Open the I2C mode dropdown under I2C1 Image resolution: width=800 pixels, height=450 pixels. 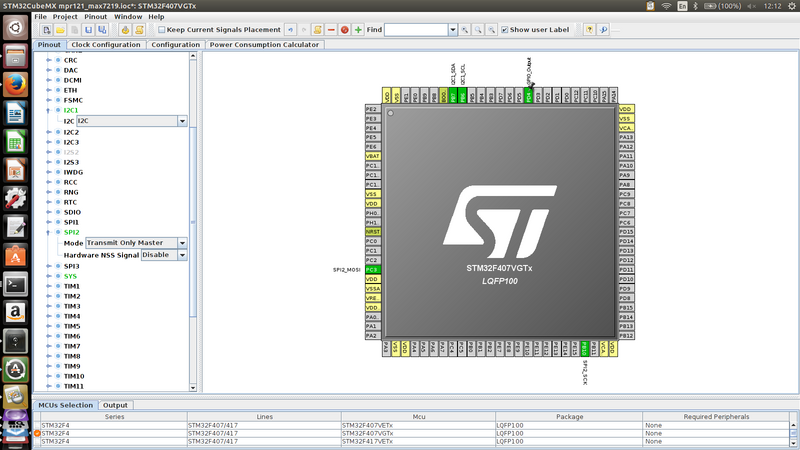click(x=182, y=121)
